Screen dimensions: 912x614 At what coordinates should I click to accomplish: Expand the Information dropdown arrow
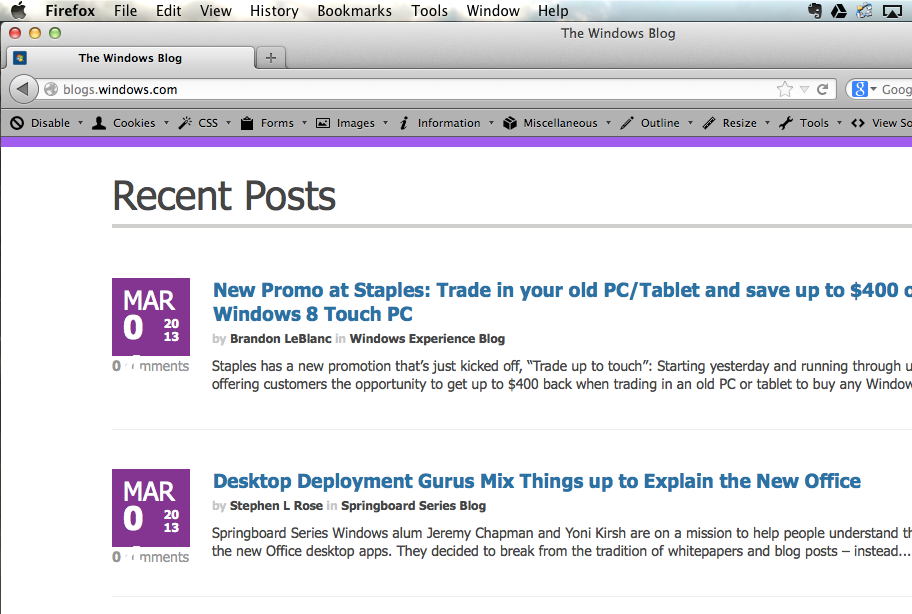click(x=491, y=123)
